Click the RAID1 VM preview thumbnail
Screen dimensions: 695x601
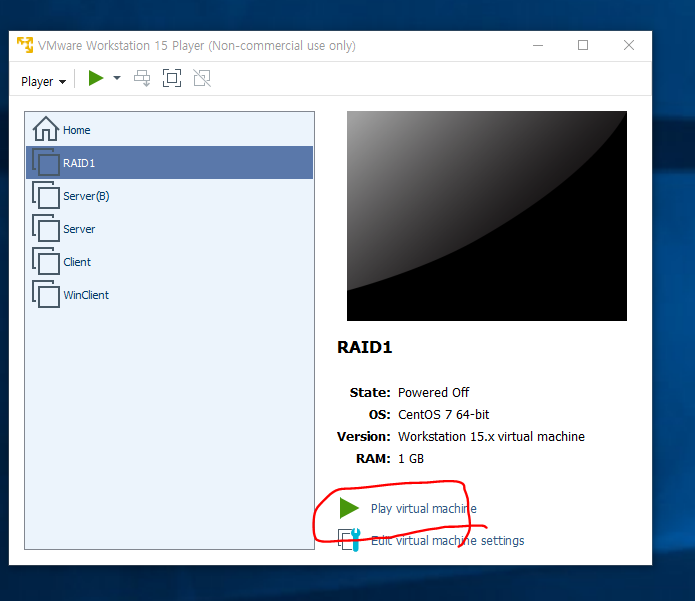(x=487, y=216)
